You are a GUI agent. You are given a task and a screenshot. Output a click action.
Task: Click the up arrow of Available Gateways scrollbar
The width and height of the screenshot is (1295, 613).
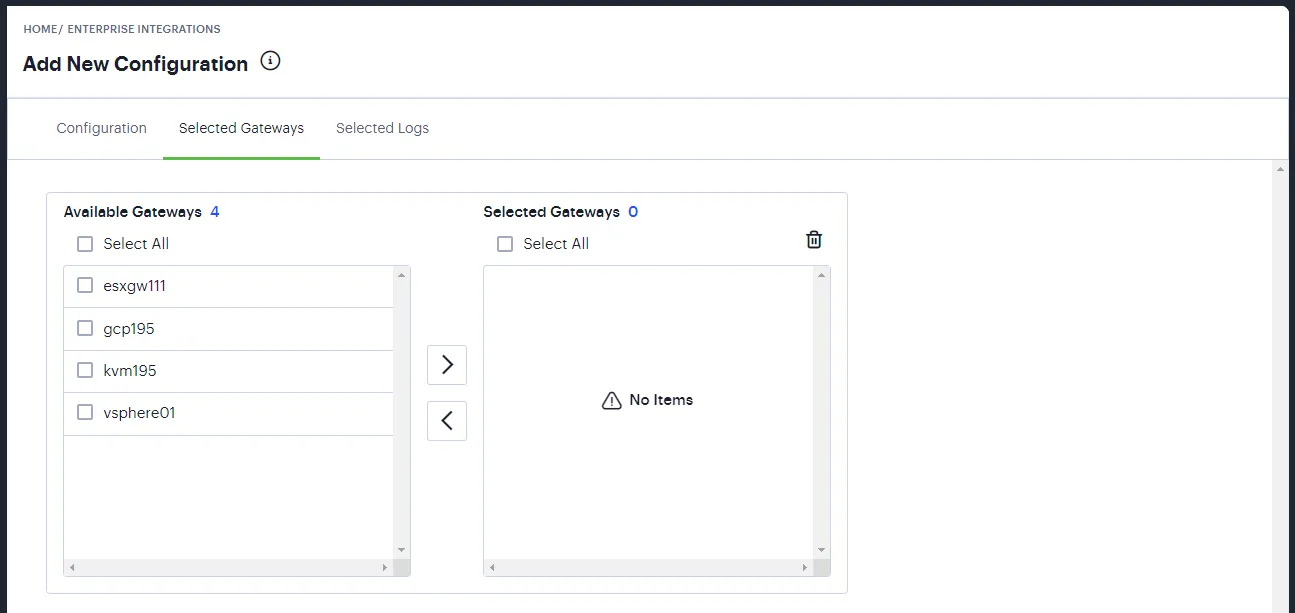pyautogui.click(x=402, y=274)
